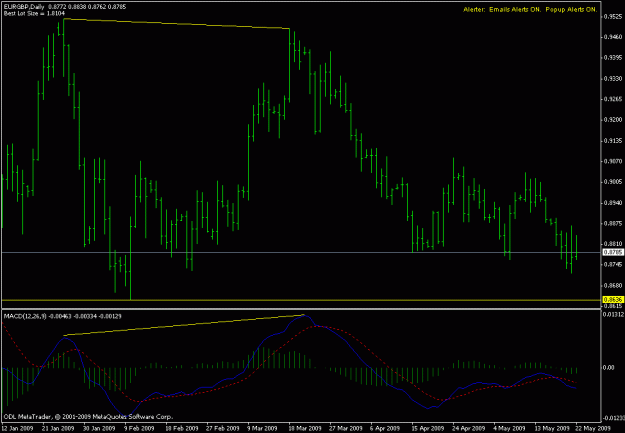Click the 13 May 2009 date label

pyautogui.click(x=550, y=429)
